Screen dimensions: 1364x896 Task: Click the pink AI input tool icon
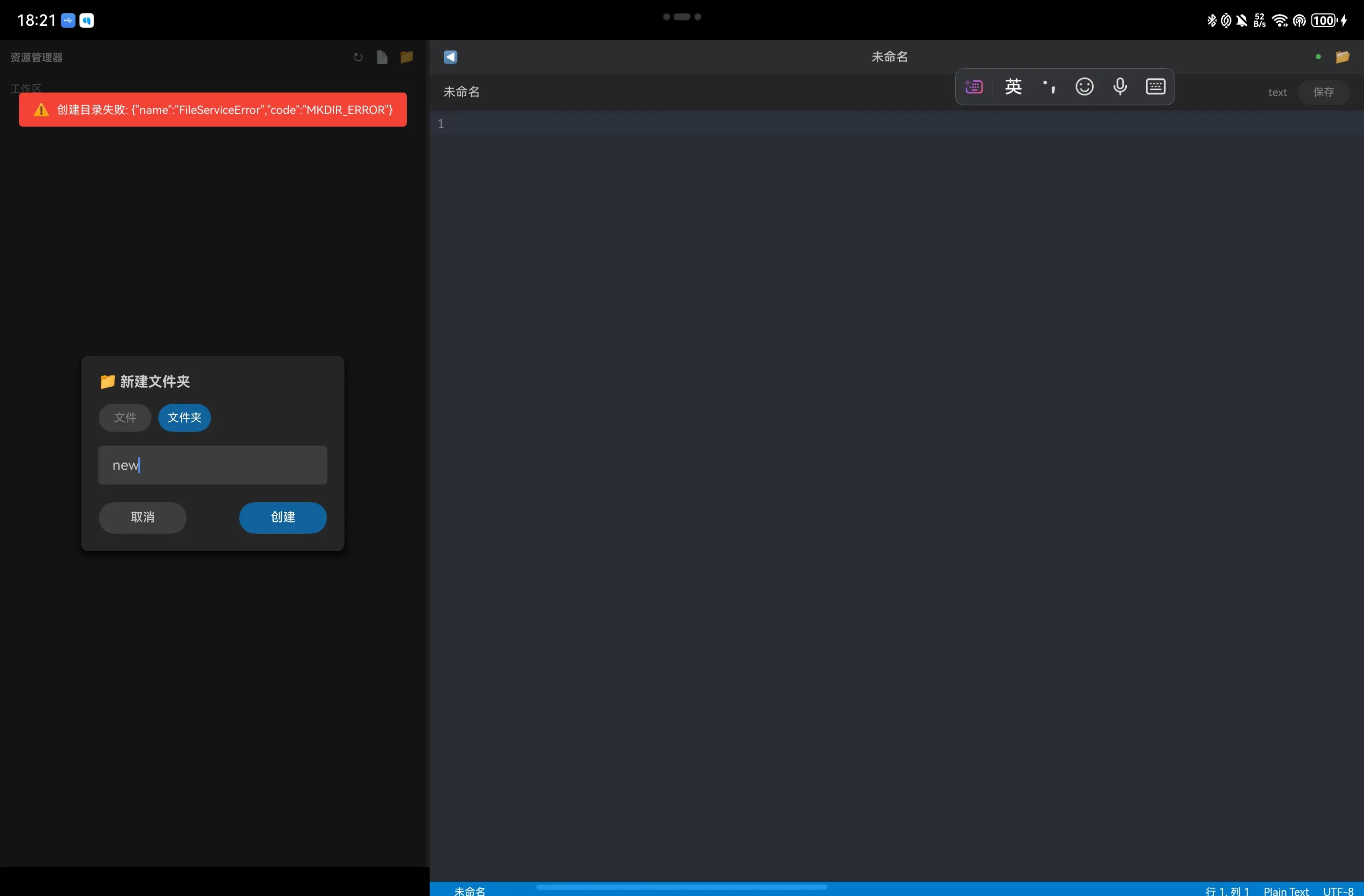[x=974, y=87]
